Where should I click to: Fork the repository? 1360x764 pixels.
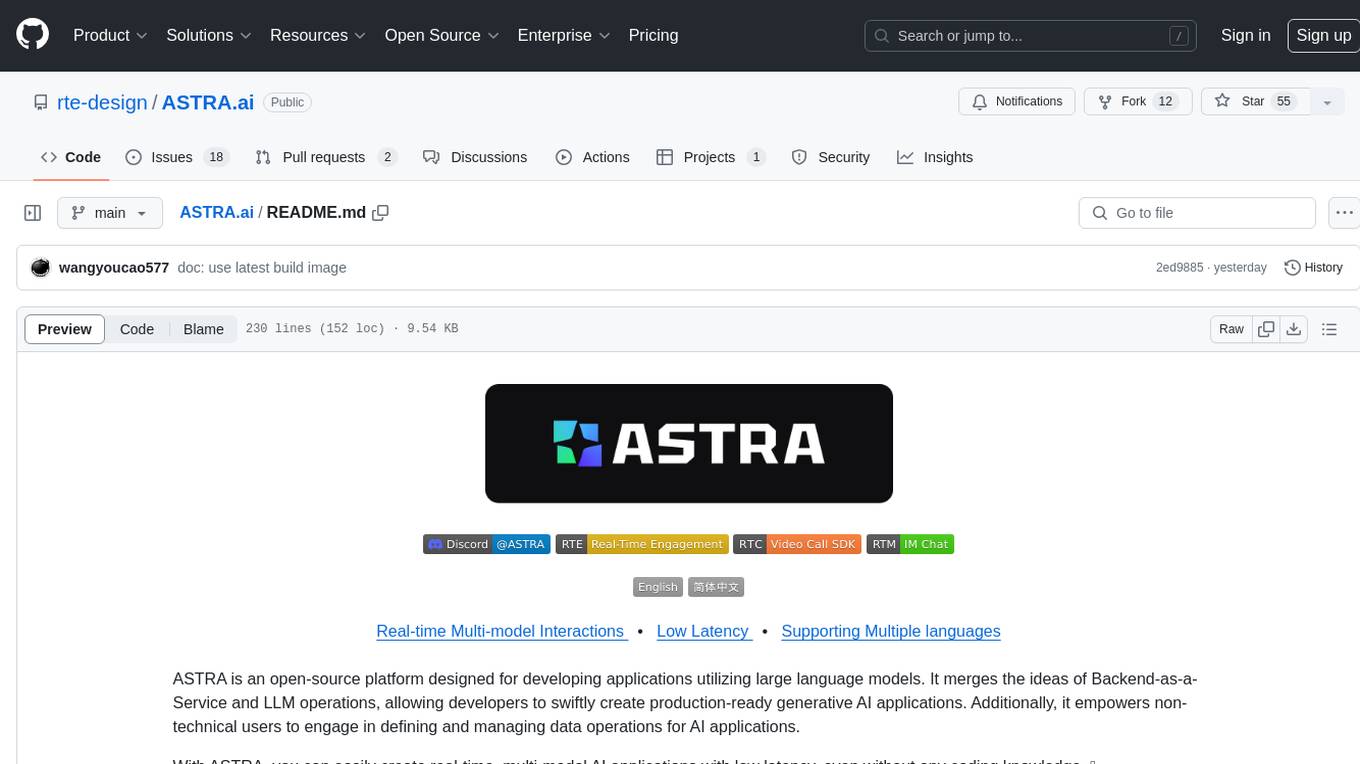click(x=1138, y=102)
